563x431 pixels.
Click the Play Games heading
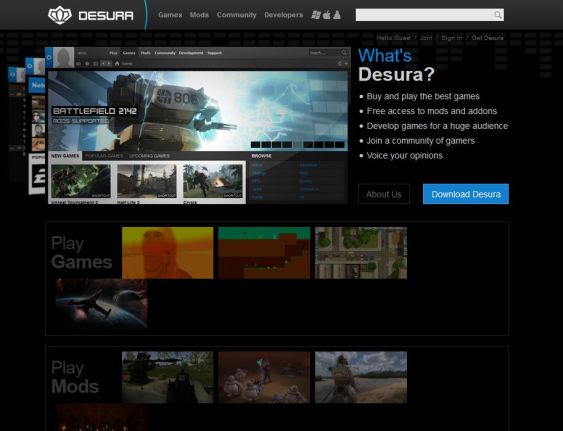(82, 252)
